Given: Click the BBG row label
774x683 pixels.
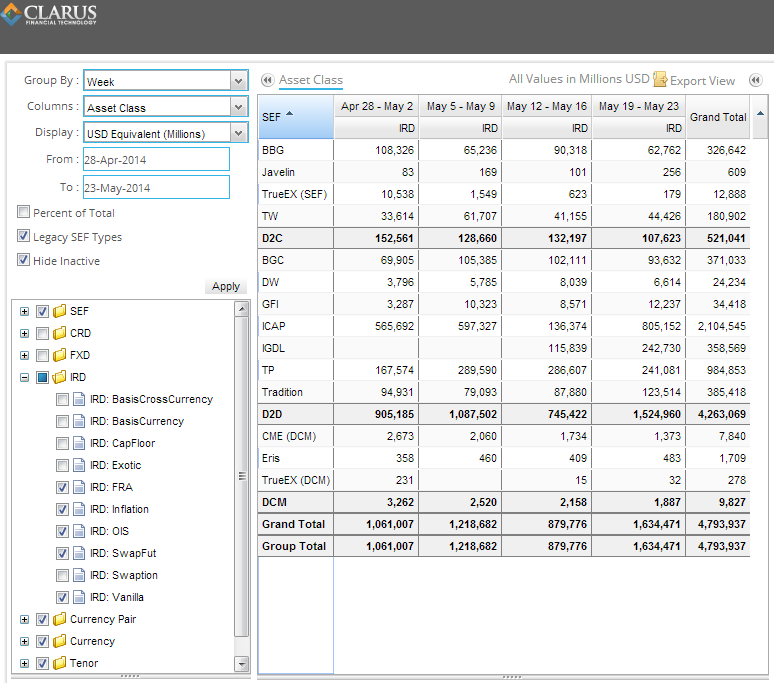Looking at the screenshot, I should pyautogui.click(x=272, y=150).
